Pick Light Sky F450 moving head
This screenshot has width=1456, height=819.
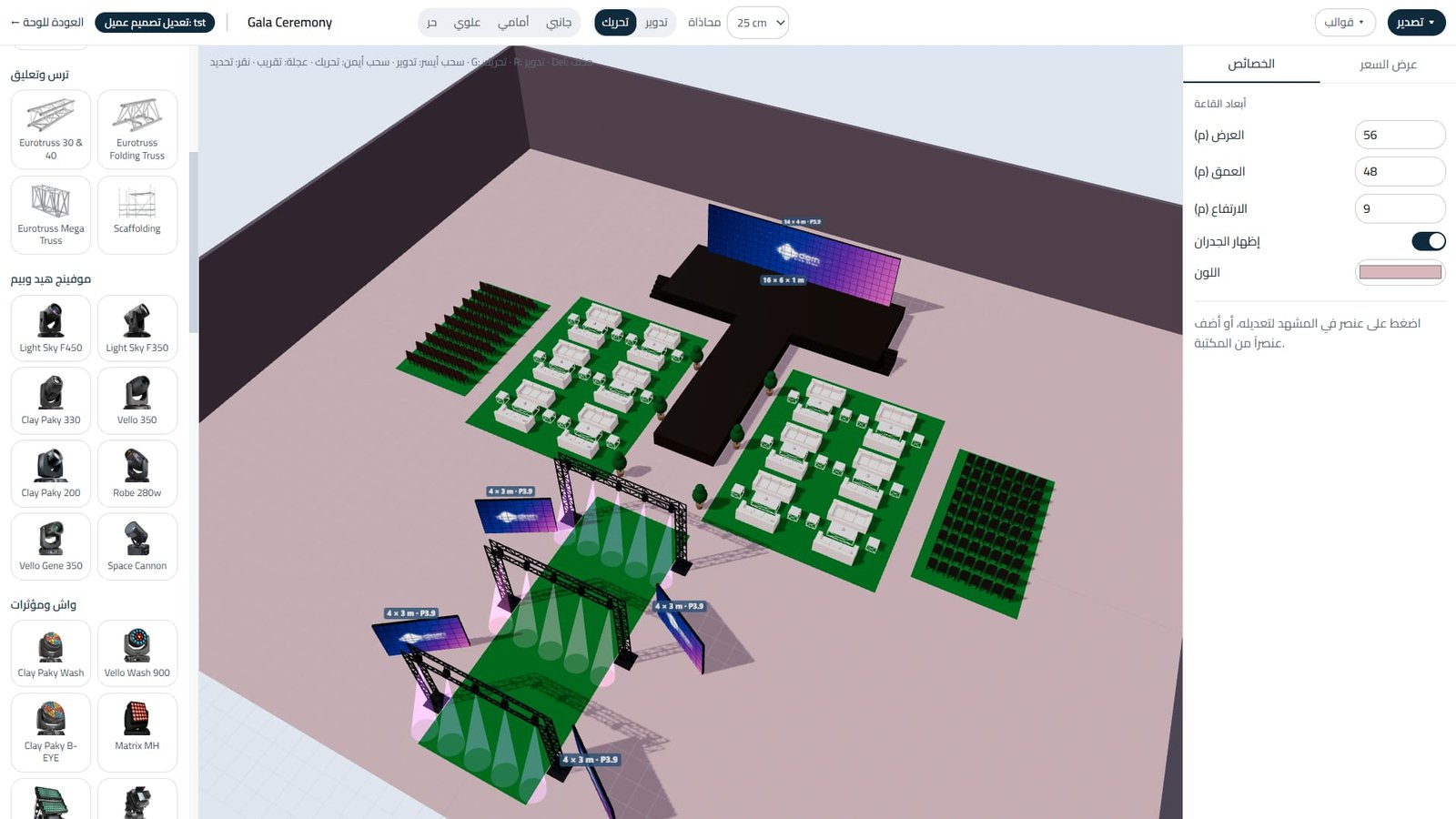pyautogui.click(x=51, y=328)
